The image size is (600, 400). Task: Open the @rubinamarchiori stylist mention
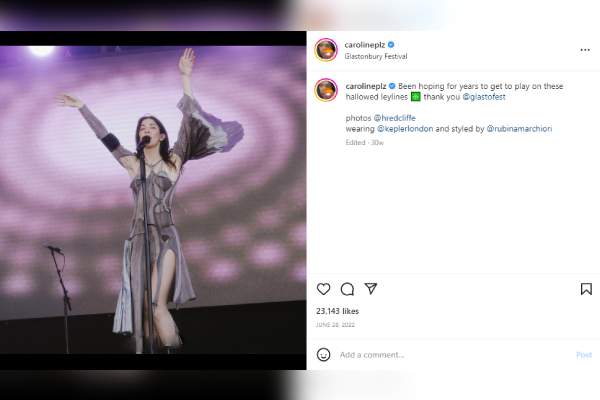(519, 129)
